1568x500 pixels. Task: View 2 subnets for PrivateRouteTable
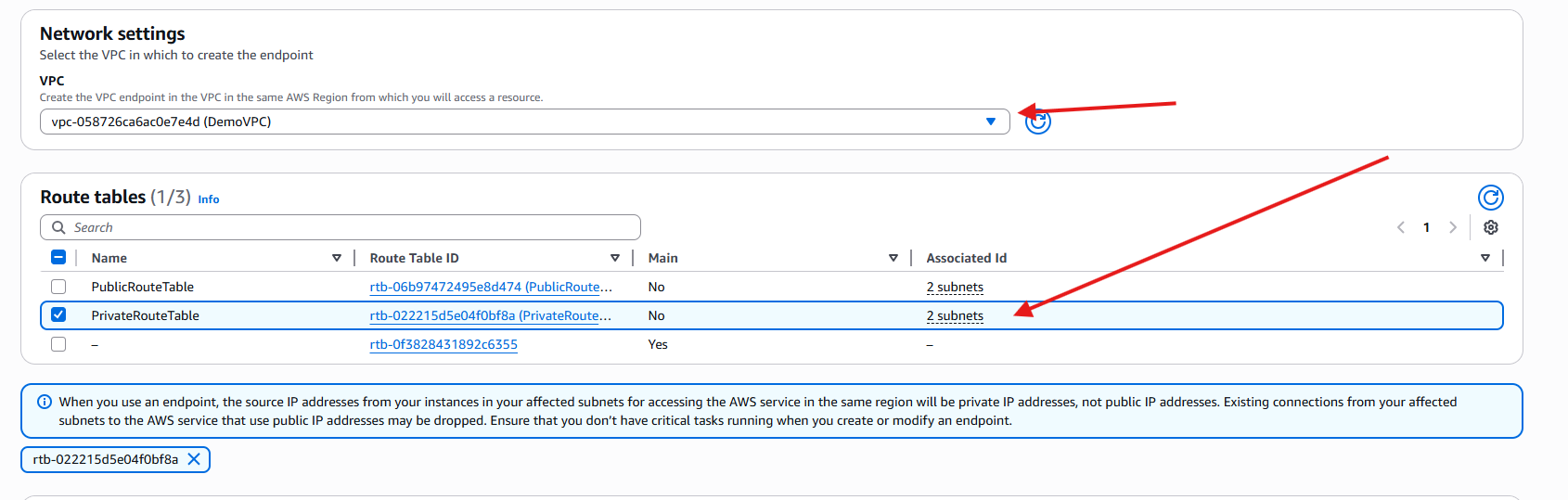(x=954, y=315)
